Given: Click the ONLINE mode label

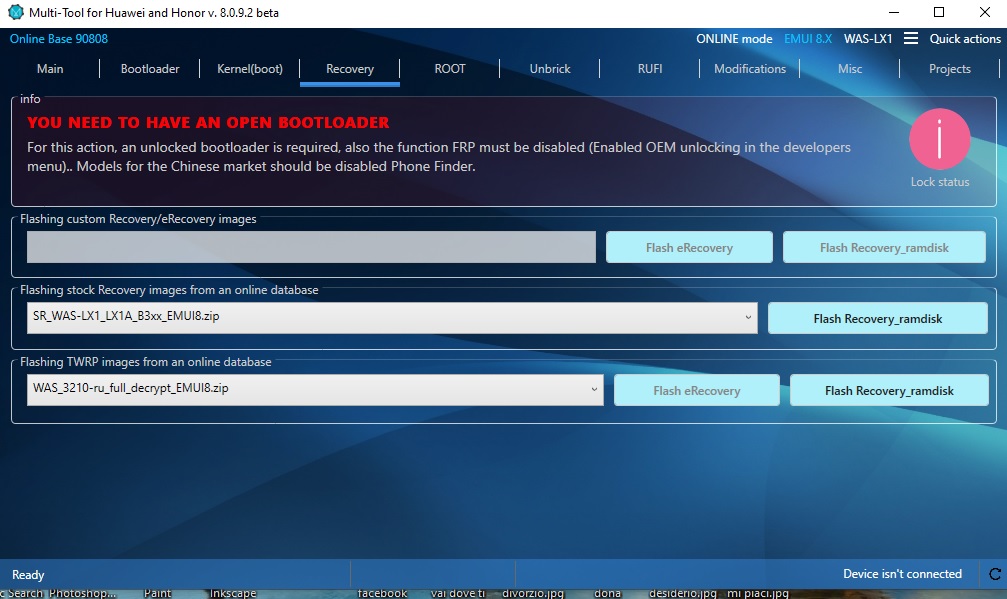Looking at the screenshot, I should [734, 39].
